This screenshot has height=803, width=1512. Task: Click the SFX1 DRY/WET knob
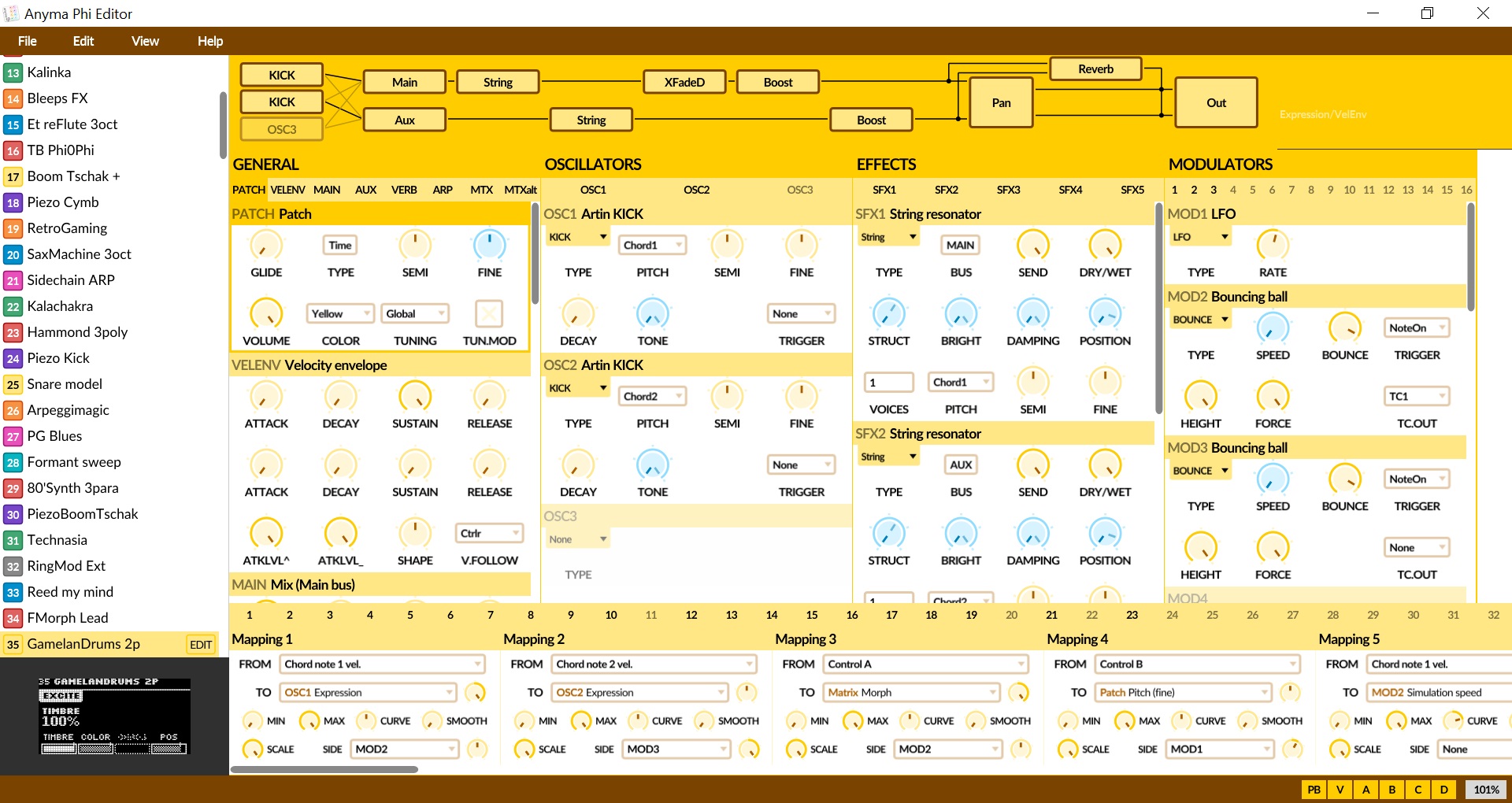1105,246
